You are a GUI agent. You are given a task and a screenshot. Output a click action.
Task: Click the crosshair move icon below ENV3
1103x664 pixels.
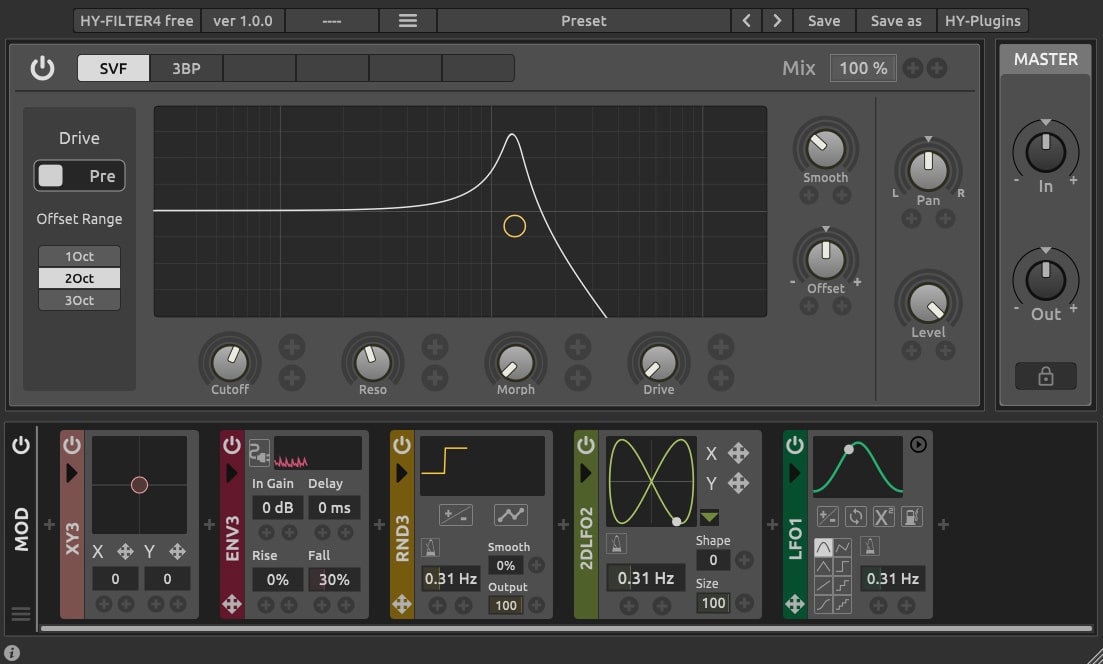click(x=231, y=604)
